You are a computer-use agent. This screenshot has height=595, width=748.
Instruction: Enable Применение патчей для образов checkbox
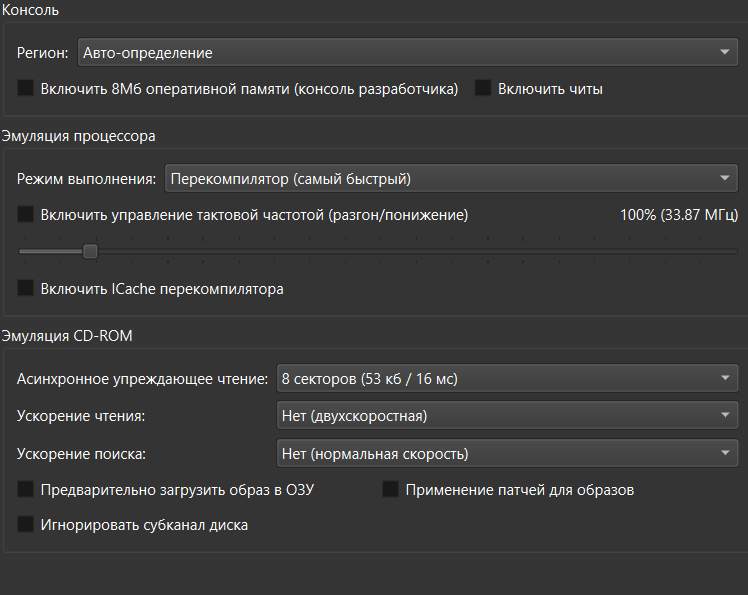[x=390, y=490]
